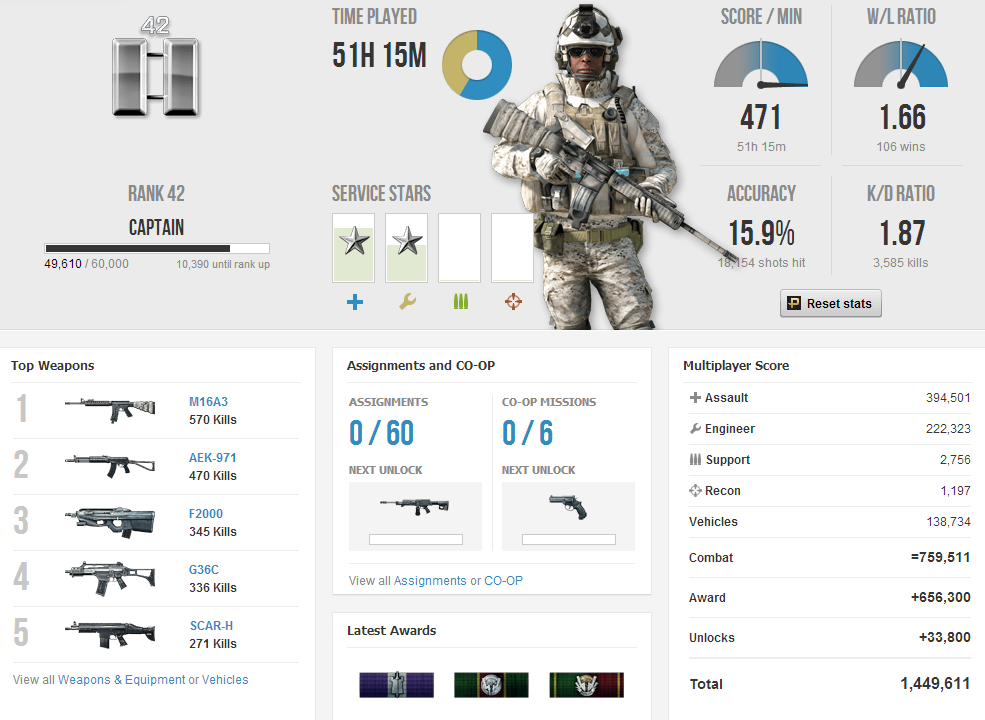This screenshot has width=985, height=720.
Task: Click the assignments count 0 / 60
Action: [381, 434]
